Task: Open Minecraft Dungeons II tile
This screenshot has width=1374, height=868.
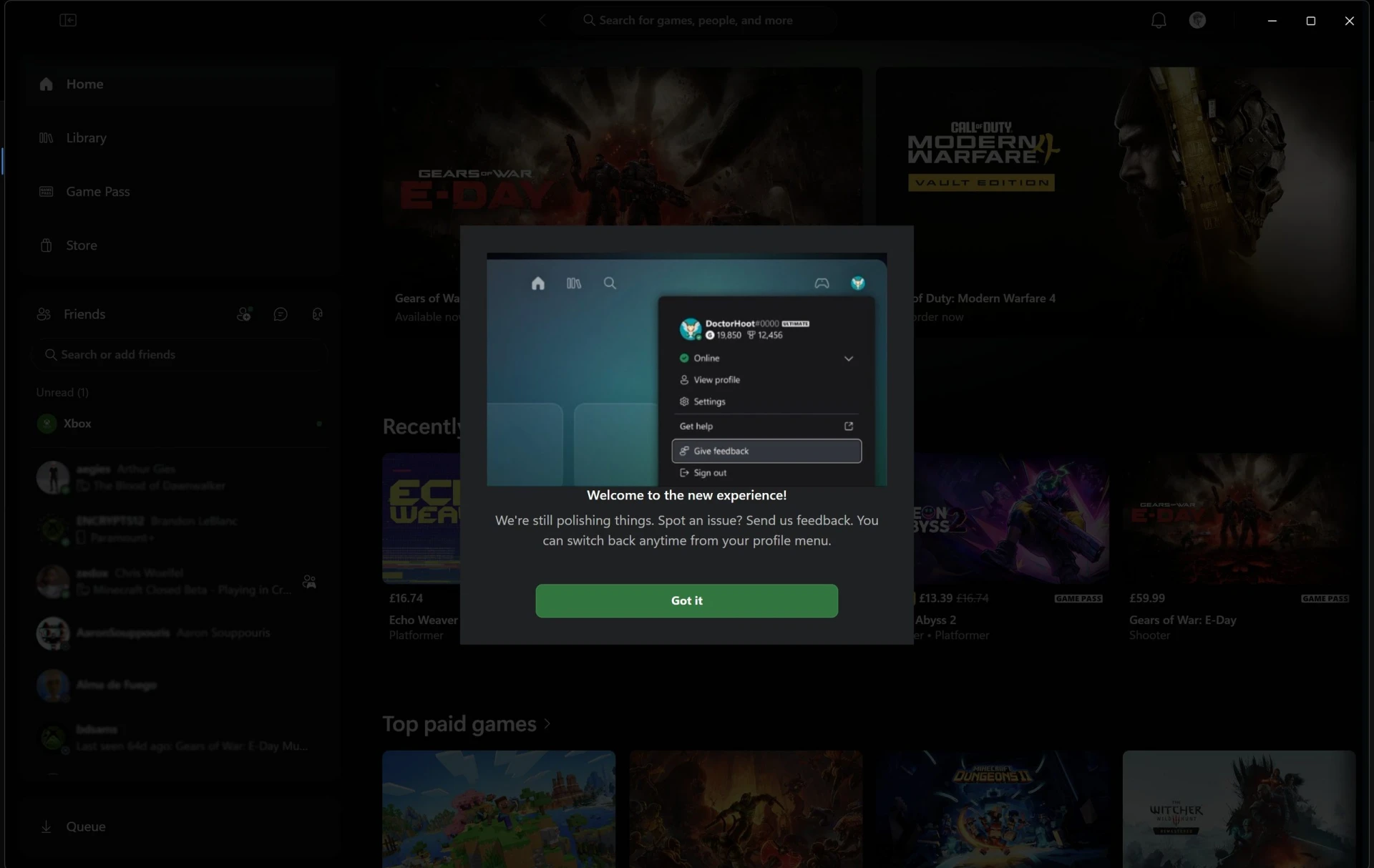Action: coord(992,809)
